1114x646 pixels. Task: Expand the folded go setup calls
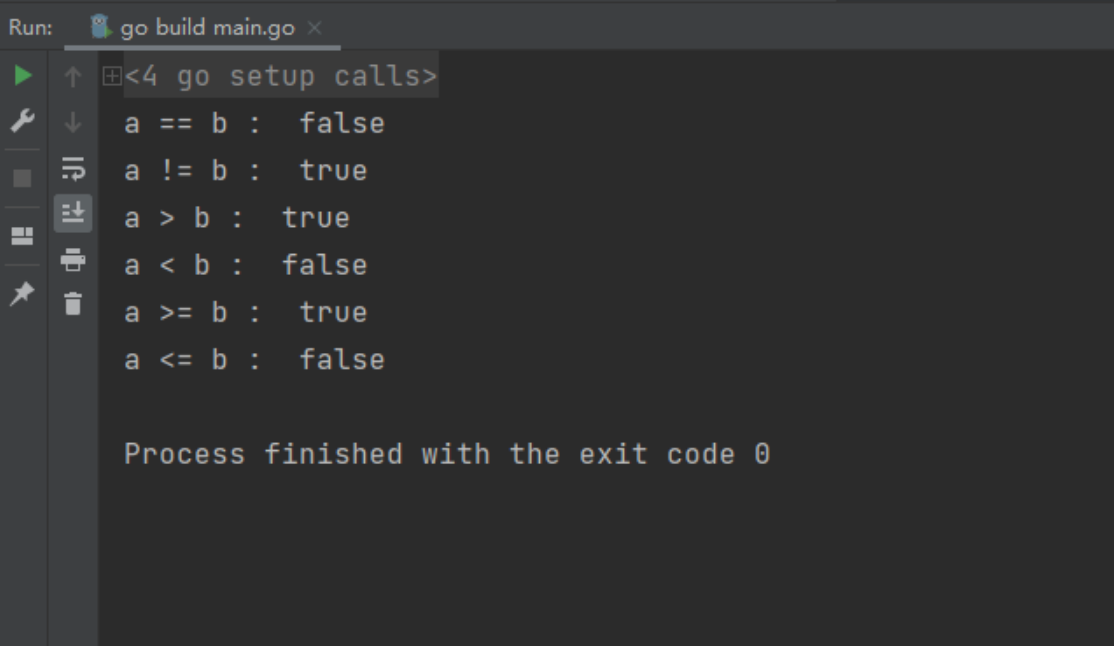pyautogui.click(x=112, y=75)
